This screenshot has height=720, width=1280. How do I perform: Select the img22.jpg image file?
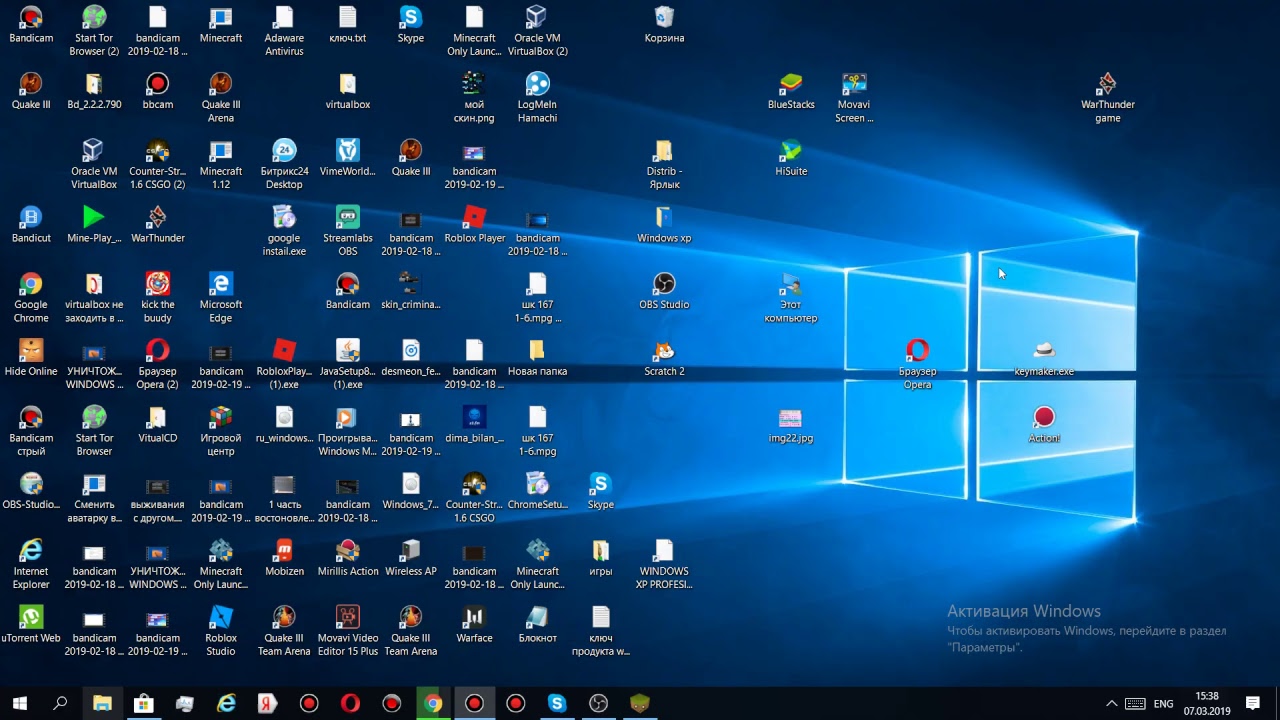coord(791,425)
